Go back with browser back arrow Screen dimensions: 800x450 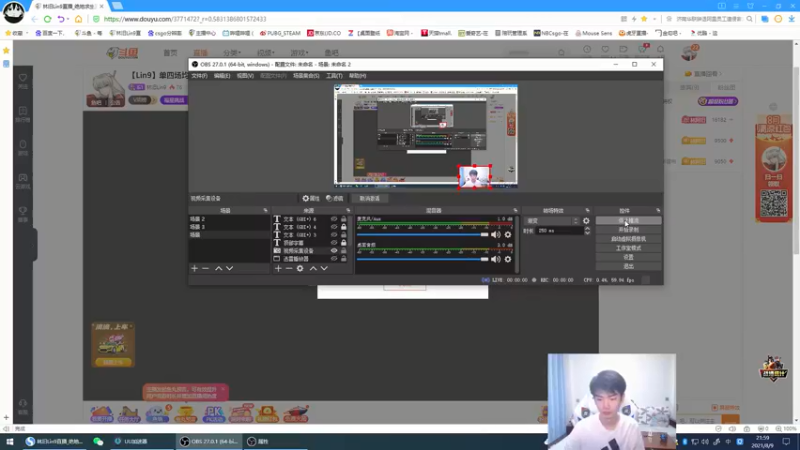coord(34,19)
